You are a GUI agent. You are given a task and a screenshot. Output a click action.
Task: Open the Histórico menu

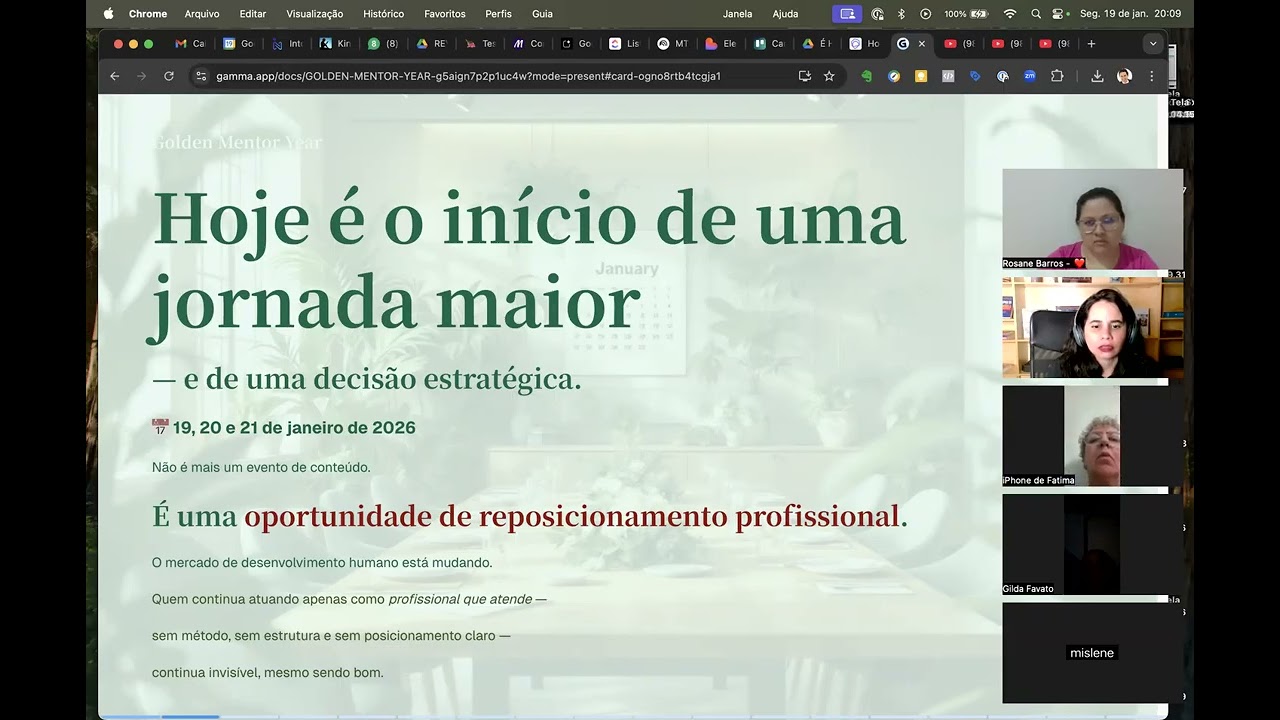click(x=384, y=14)
